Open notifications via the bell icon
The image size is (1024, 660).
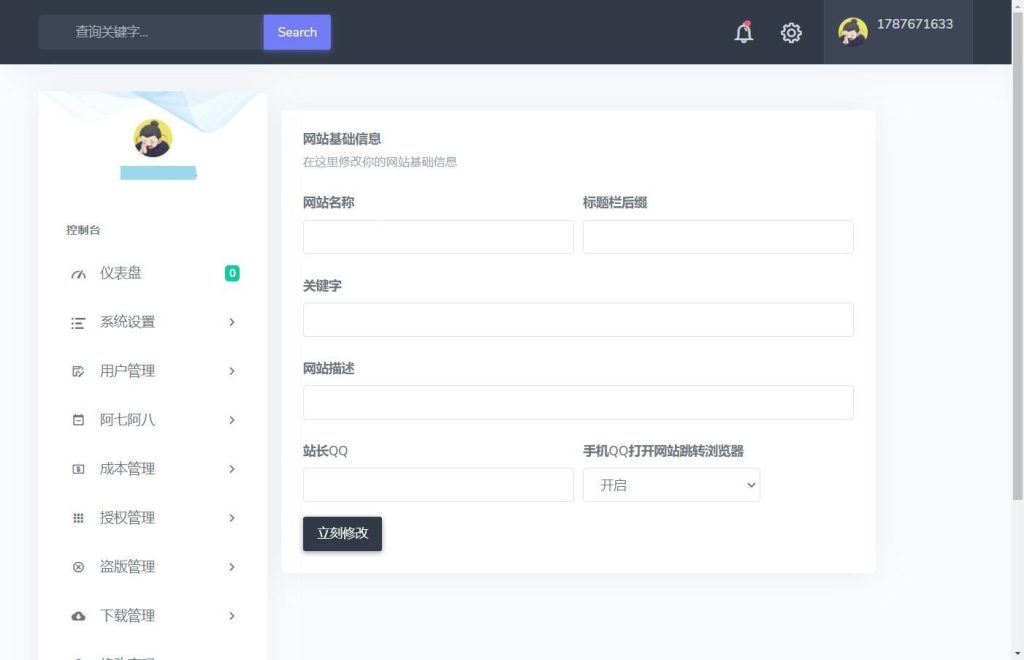pos(743,32)
